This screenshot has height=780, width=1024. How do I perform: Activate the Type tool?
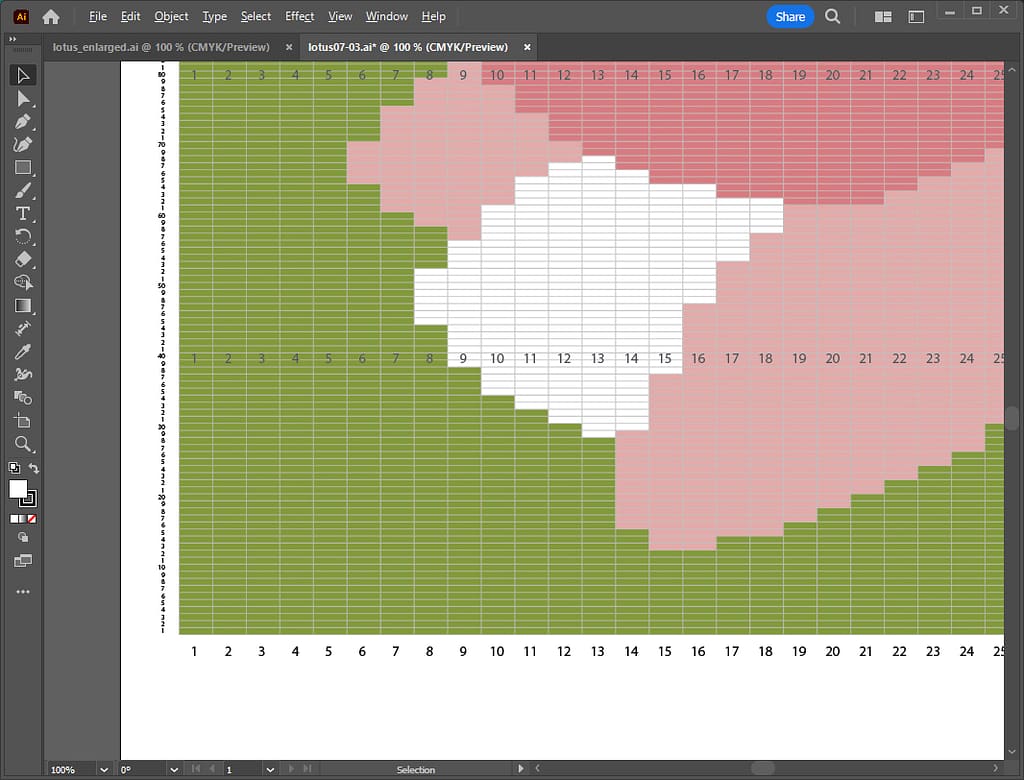(x=23, y=214)
